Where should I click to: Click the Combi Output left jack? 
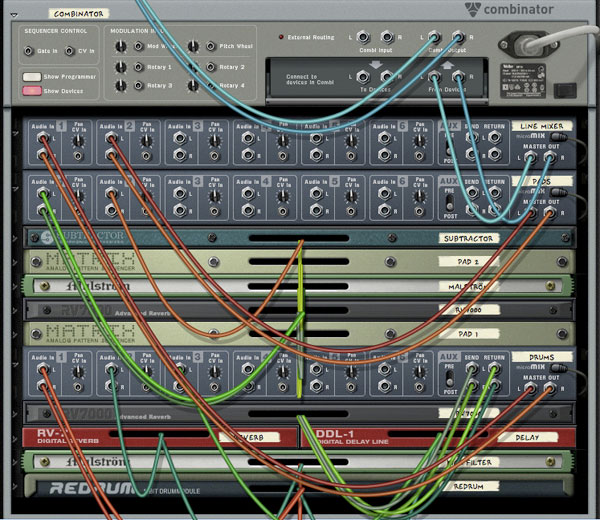pyautogui.click(x=434, y=37)
